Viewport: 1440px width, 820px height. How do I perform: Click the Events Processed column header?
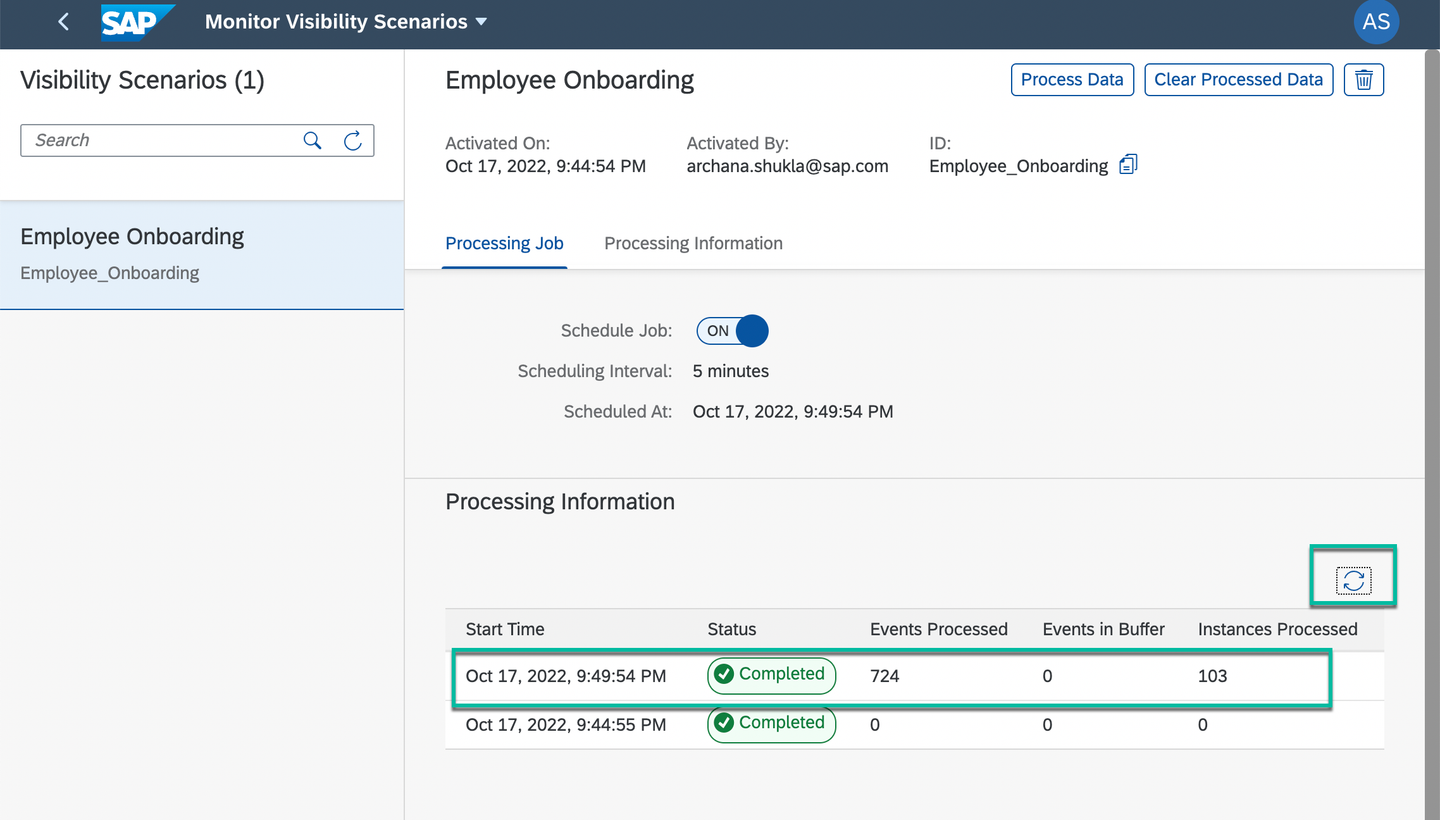(x=939, y=630)
